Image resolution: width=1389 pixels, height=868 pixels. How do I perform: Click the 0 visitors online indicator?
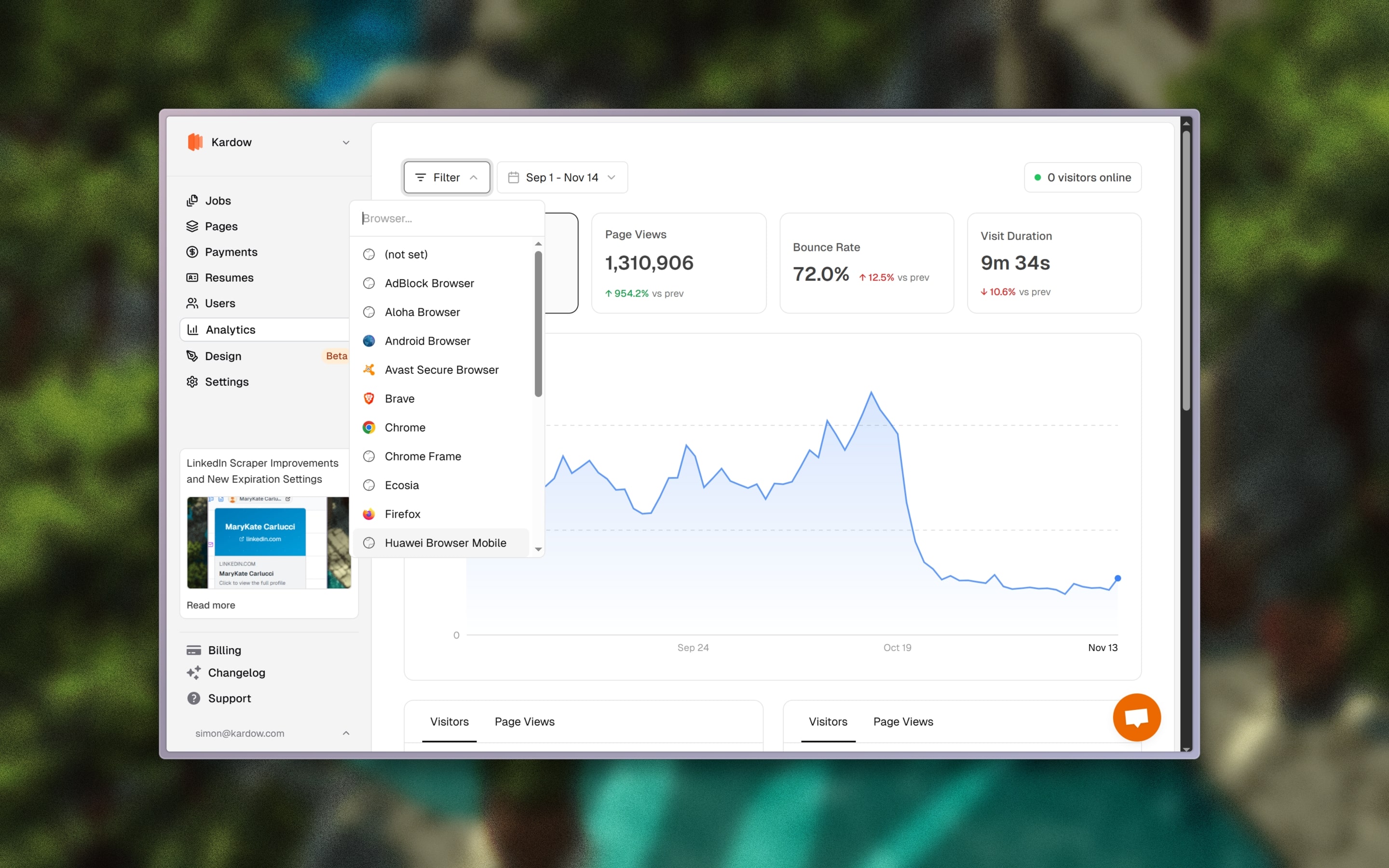pyautogui.click(x=1082, y=177)
